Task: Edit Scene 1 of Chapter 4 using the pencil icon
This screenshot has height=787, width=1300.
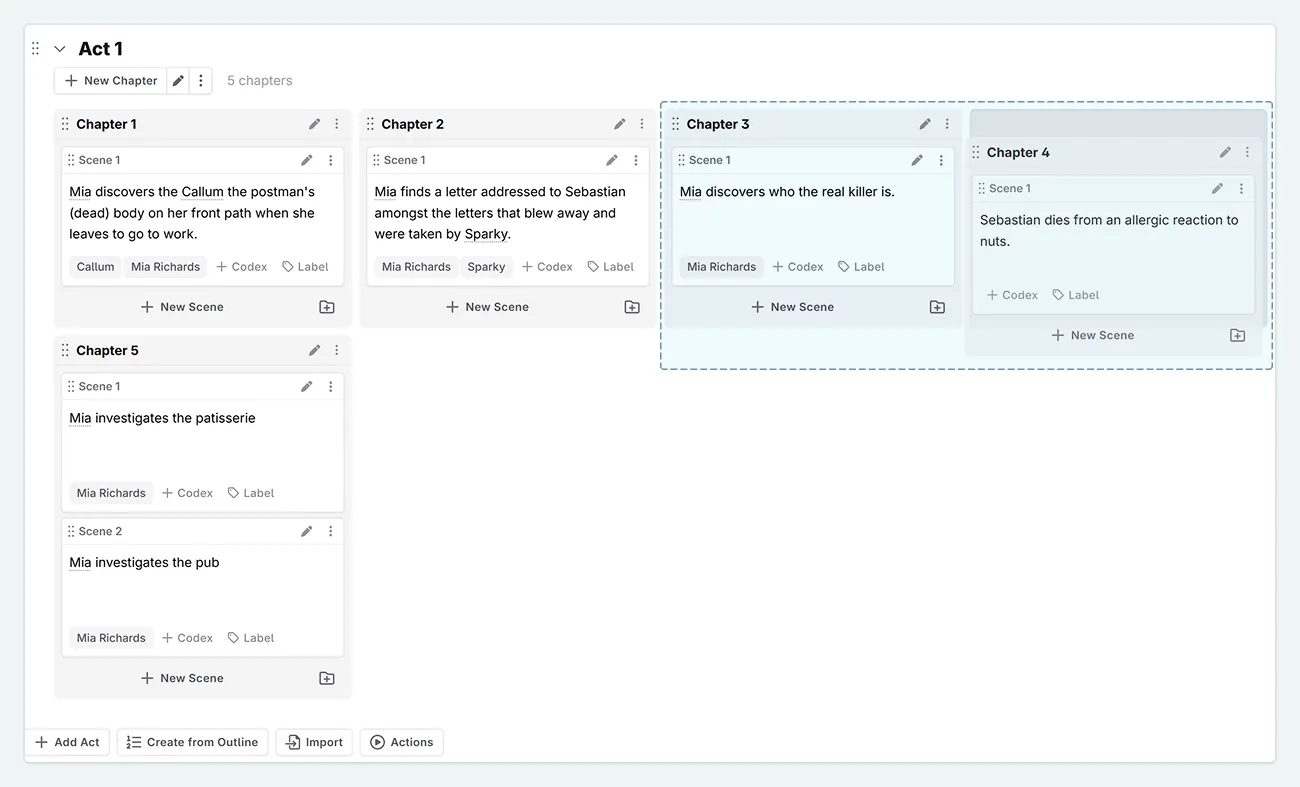Action: pyautogui.click(x=1217, y=187)
